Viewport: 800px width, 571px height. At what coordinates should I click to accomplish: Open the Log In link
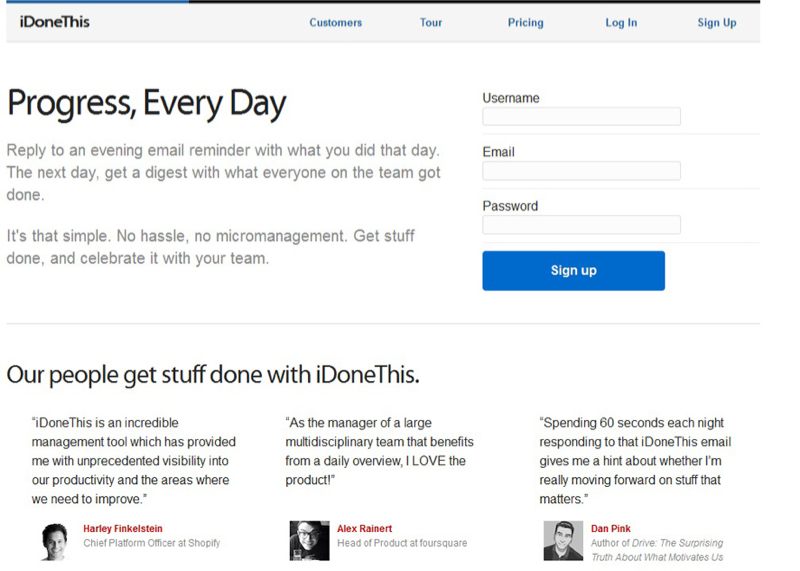[x=621, y=22]
